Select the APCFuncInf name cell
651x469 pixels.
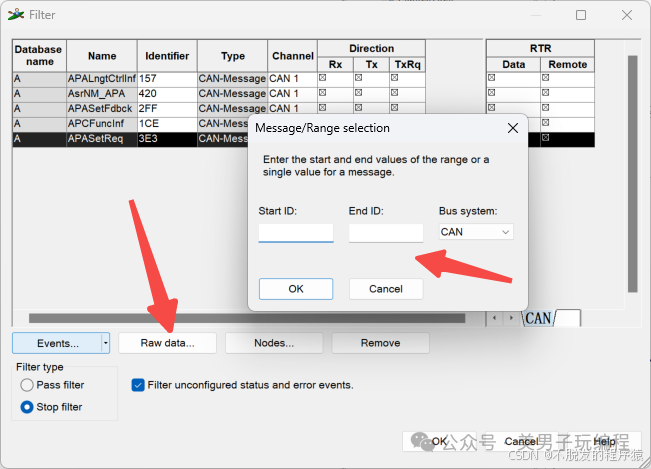102,124
